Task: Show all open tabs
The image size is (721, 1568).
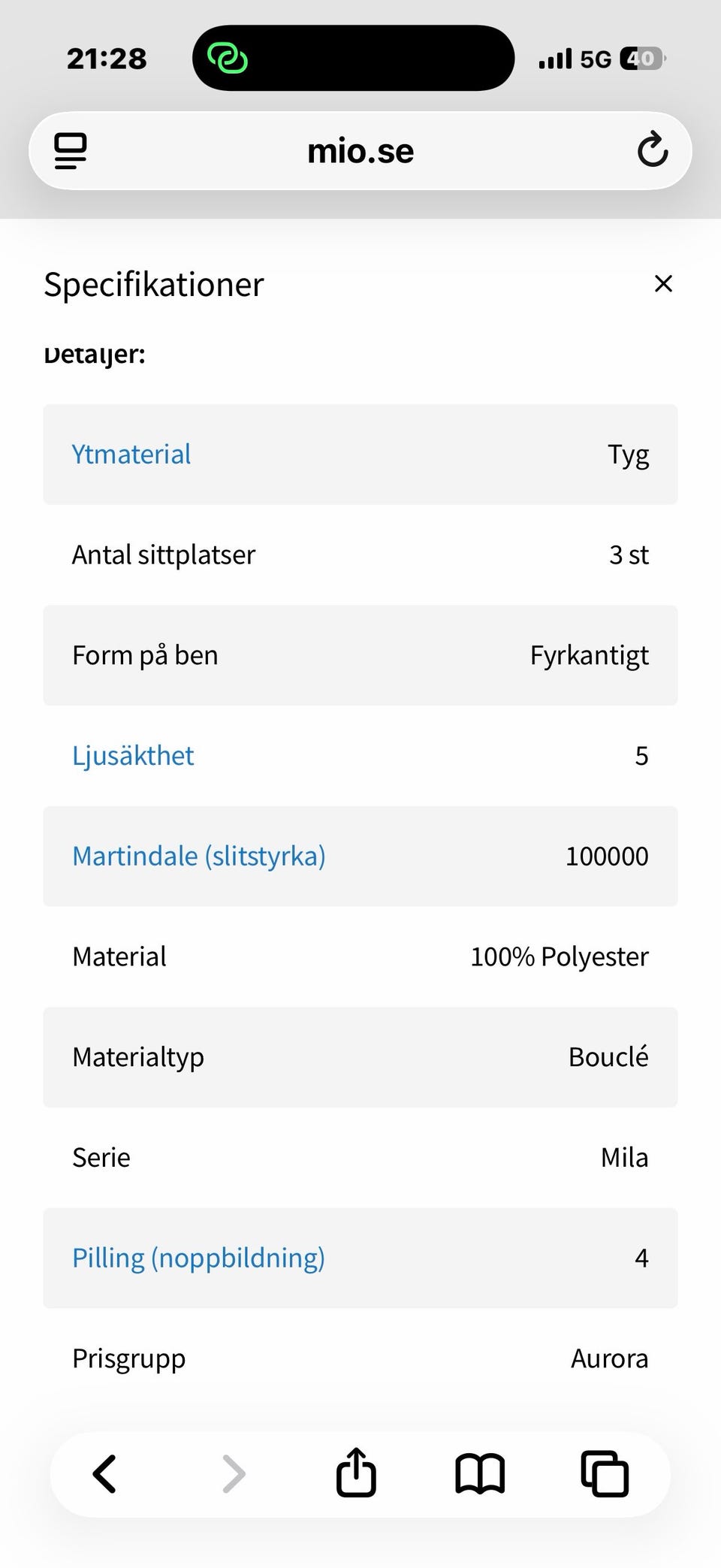Action: coord(604,1473)
